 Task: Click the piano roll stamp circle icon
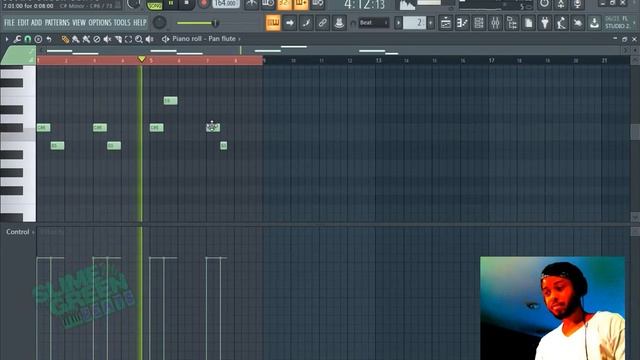click(x=38, y=39)
